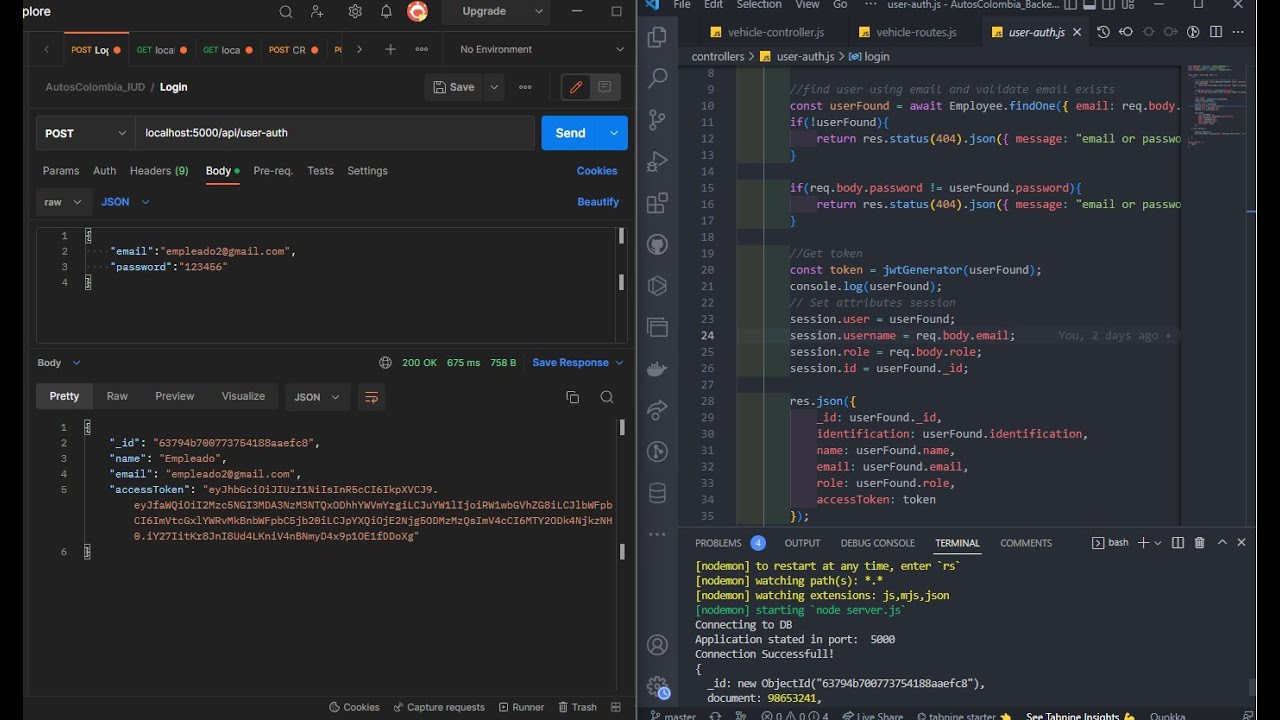Open GitHub view in activity bar

pos(657,244)
